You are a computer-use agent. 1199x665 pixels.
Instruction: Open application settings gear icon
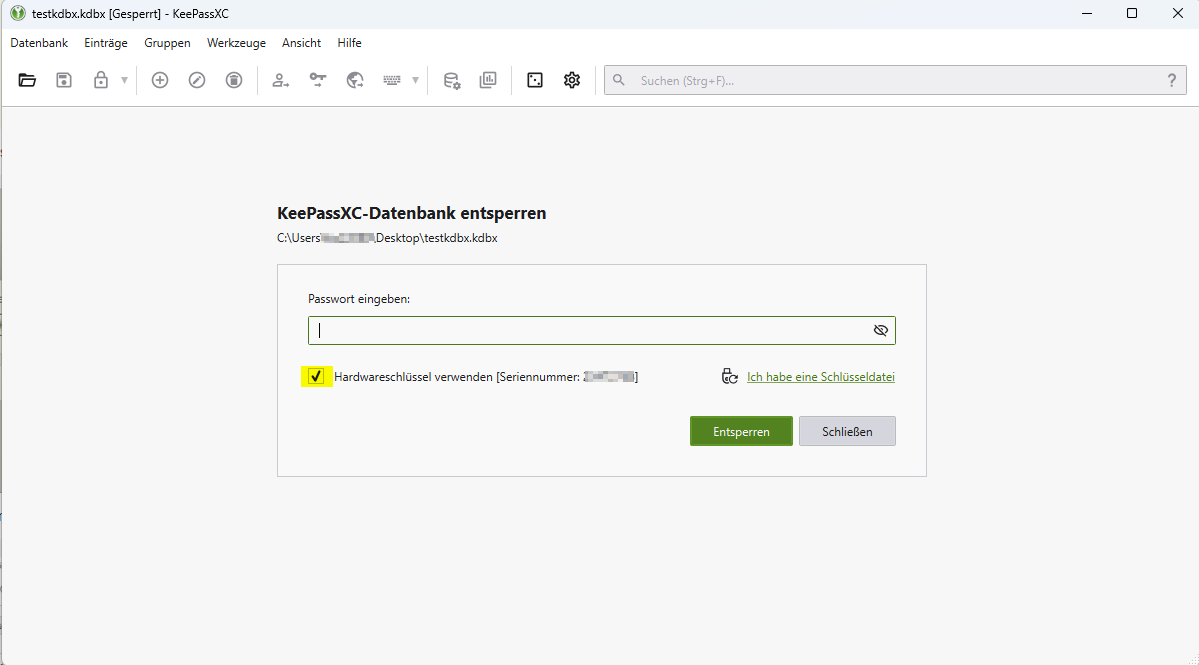(572, 80)
